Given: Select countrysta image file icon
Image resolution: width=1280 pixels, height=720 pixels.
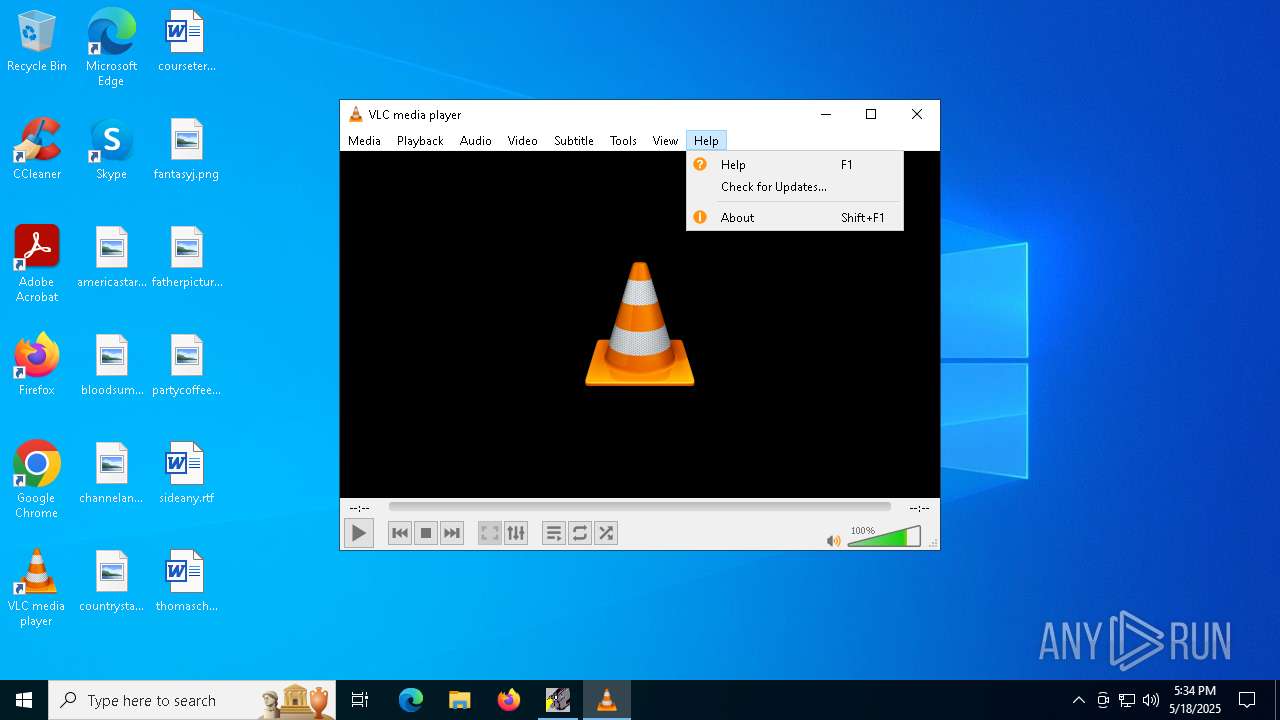Looking at the screenshot, I should 111,581.
